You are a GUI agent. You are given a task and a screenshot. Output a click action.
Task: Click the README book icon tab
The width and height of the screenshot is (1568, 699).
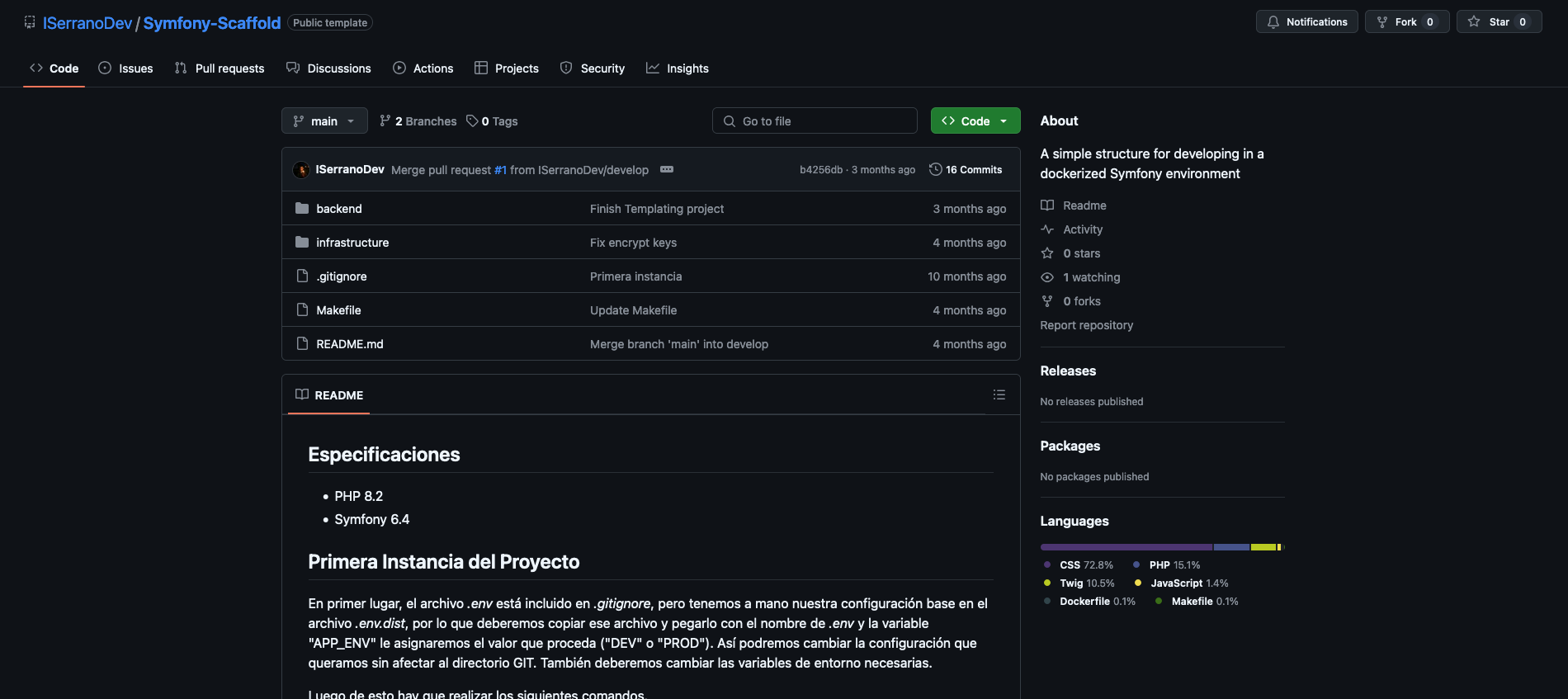coord(302,394)
